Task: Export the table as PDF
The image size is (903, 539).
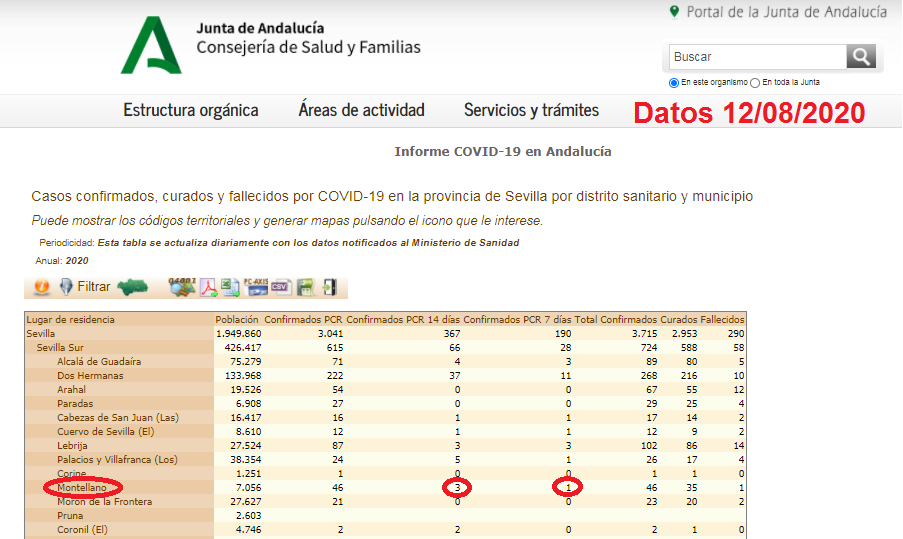Action: point(208,287)
